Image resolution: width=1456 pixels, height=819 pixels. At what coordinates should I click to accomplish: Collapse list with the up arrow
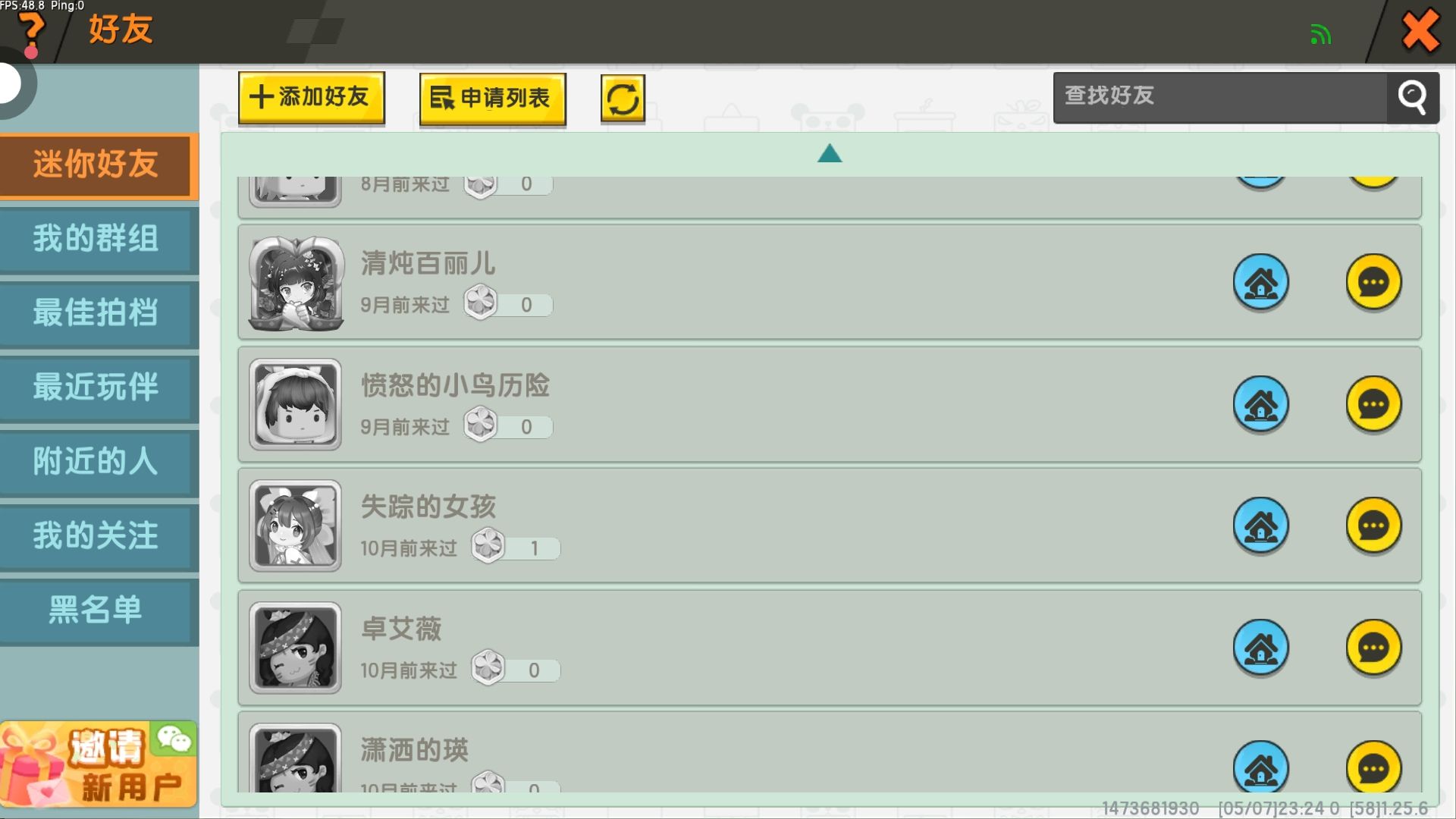[830, 154]
